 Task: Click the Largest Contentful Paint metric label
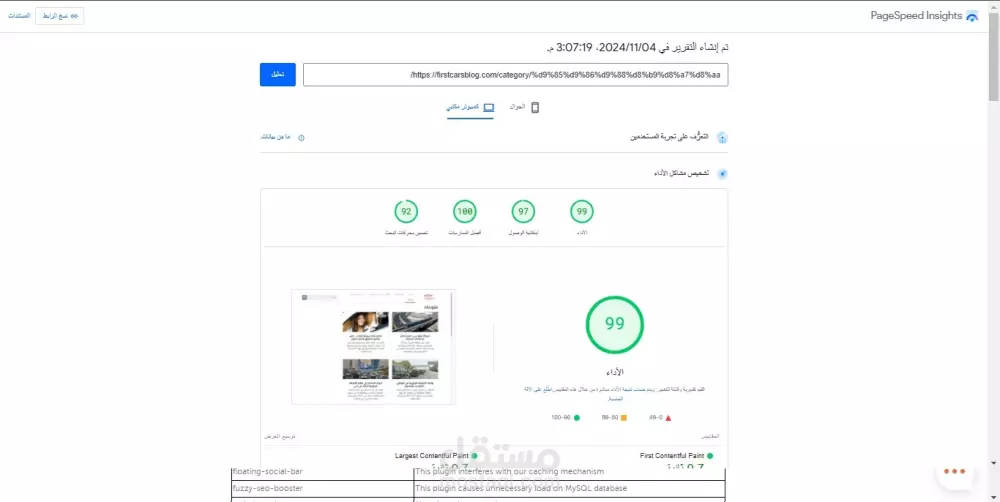[x=432, y=456]
